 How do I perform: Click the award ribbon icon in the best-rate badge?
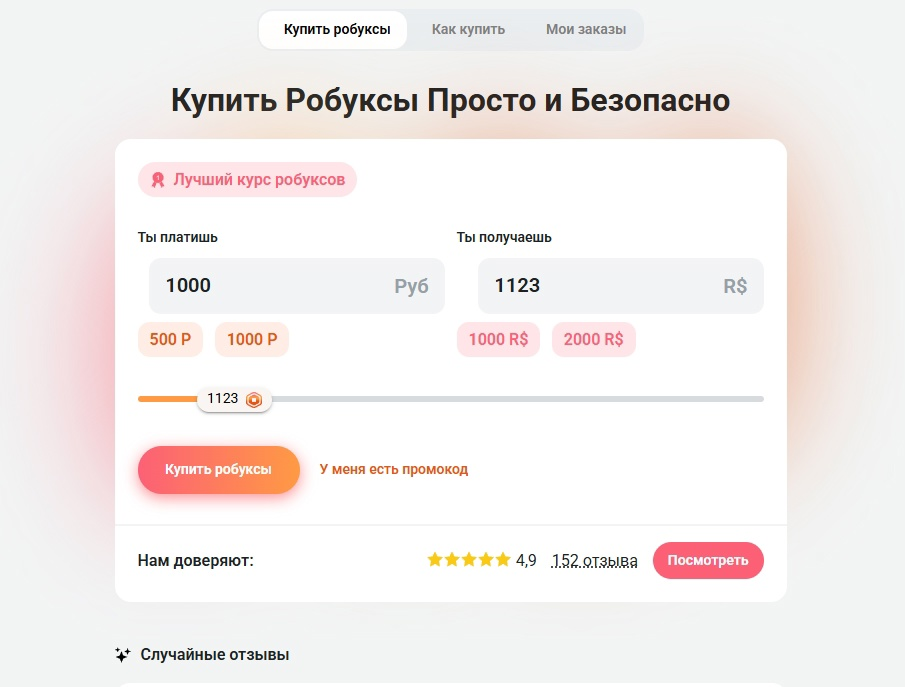pyautogui.click(x=157, y=180)
